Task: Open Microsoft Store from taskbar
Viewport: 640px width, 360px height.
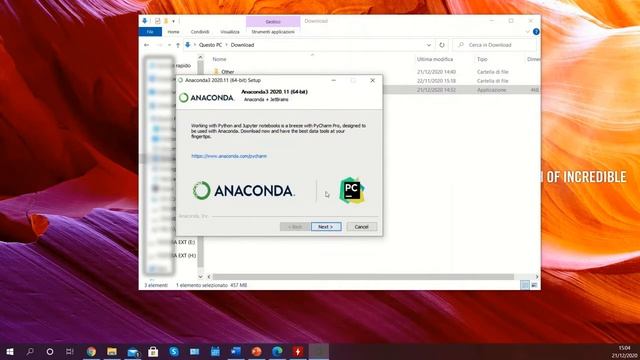Action: pyautogui.click(x=153, y=351)
